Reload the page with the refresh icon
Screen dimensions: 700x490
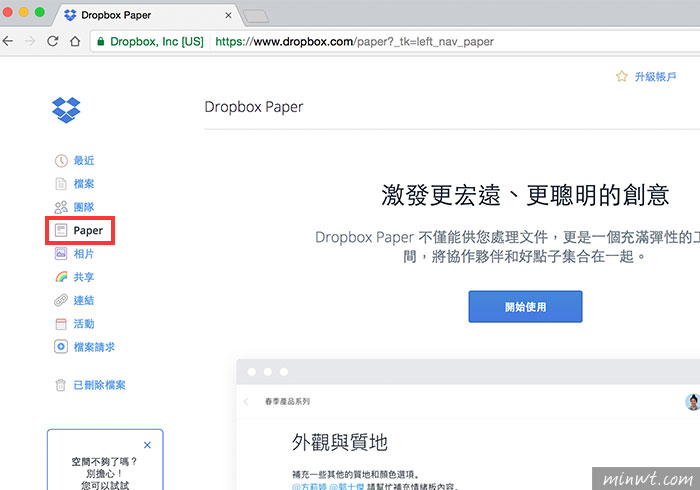53,42
